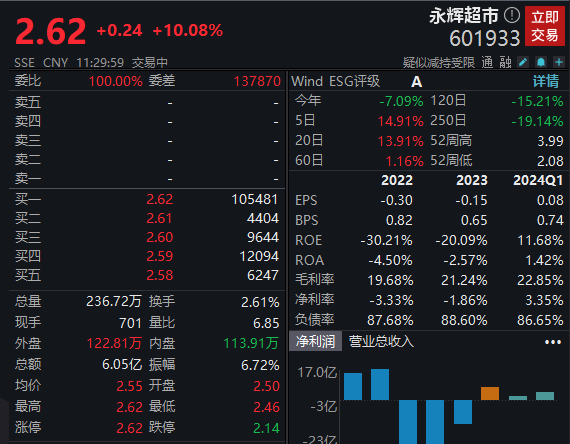Screen dimensions: 570x444
Task: Click the orange bar in the profit chart
Action: (x=490, y=393)
